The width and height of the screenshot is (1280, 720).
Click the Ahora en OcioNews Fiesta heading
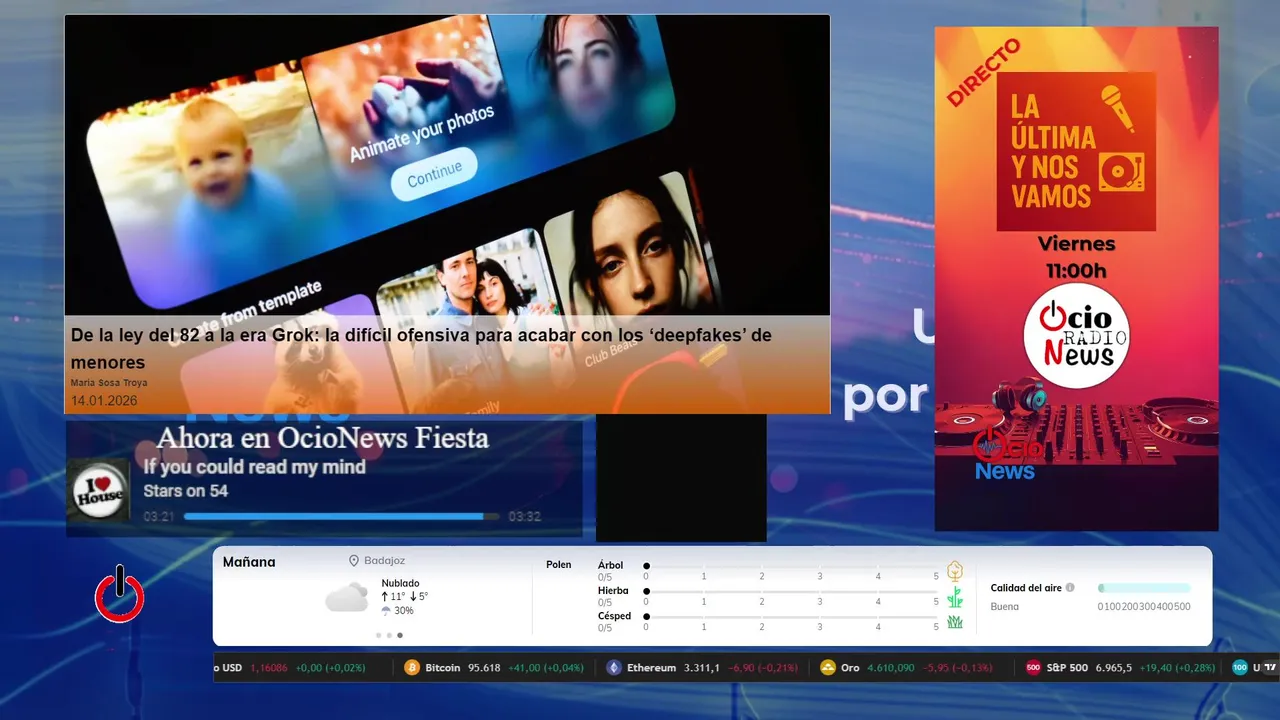pos(323,438)
